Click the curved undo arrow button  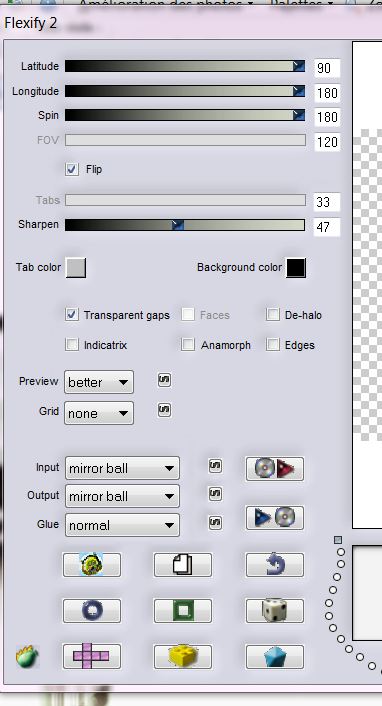(275, 565)
